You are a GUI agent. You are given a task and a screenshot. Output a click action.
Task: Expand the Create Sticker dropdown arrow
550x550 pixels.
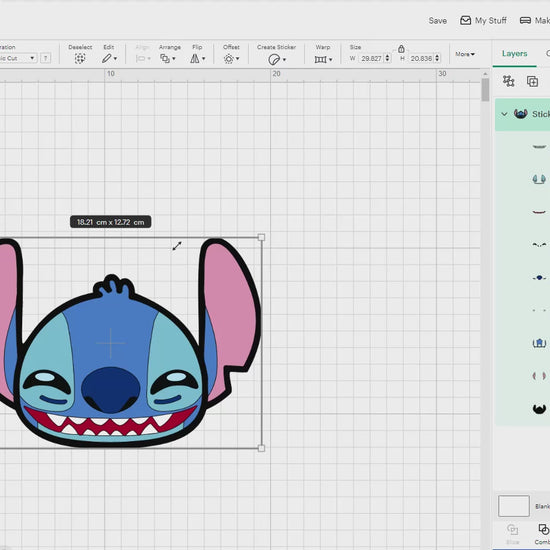(x=284, y=60)
